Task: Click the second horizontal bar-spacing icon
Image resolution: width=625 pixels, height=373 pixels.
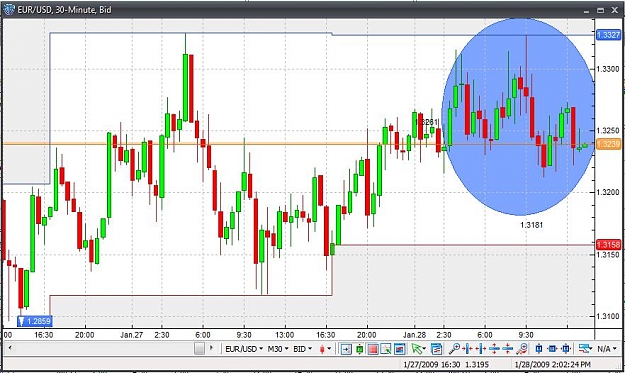Action: point(481,349)
